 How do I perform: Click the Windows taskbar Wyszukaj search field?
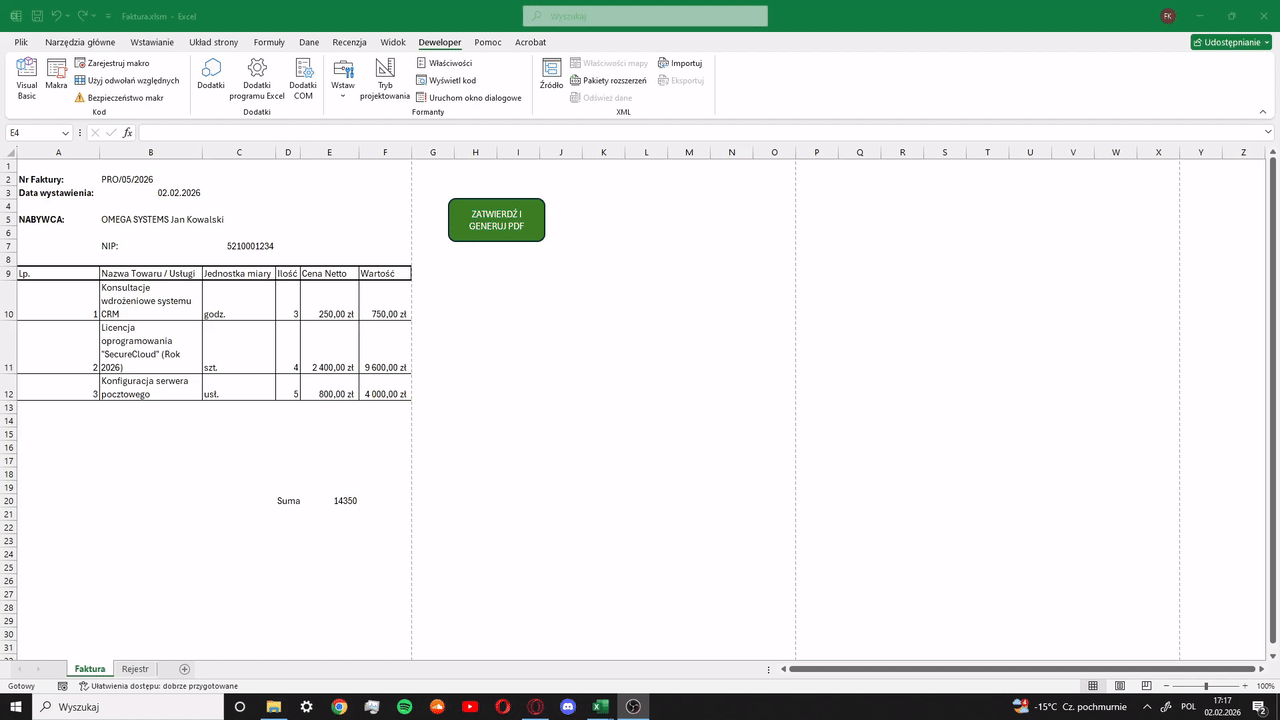click(127, 706)
